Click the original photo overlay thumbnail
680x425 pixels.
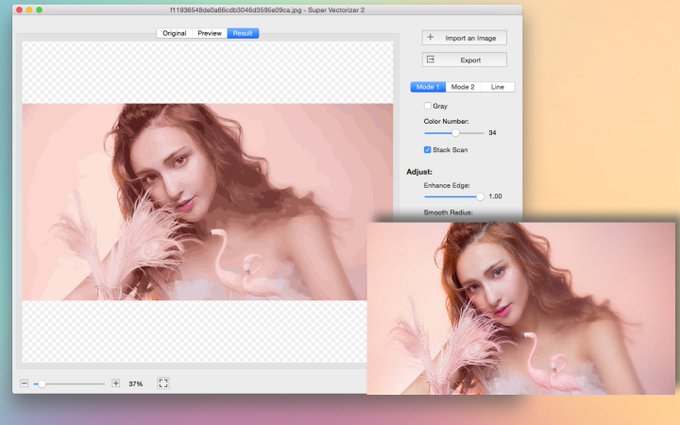[521, 308]
